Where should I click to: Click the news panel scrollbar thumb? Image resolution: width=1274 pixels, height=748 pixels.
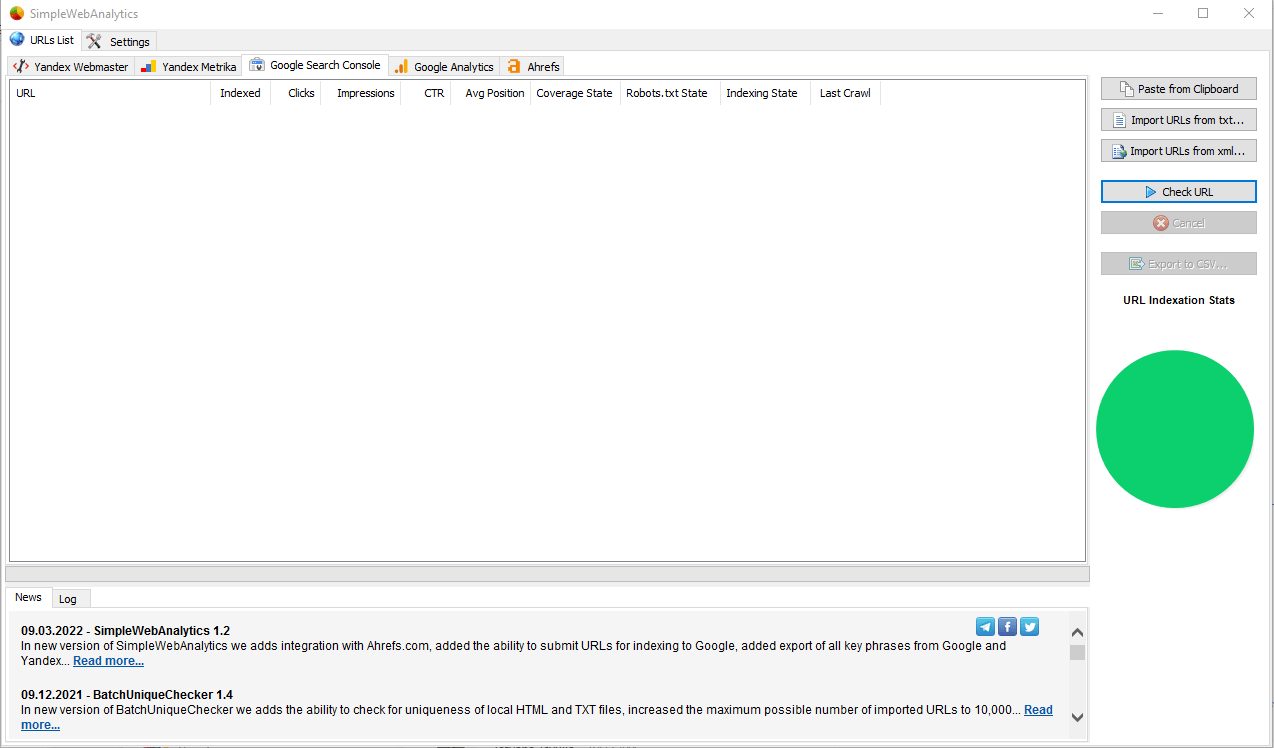pos(1077,653)
